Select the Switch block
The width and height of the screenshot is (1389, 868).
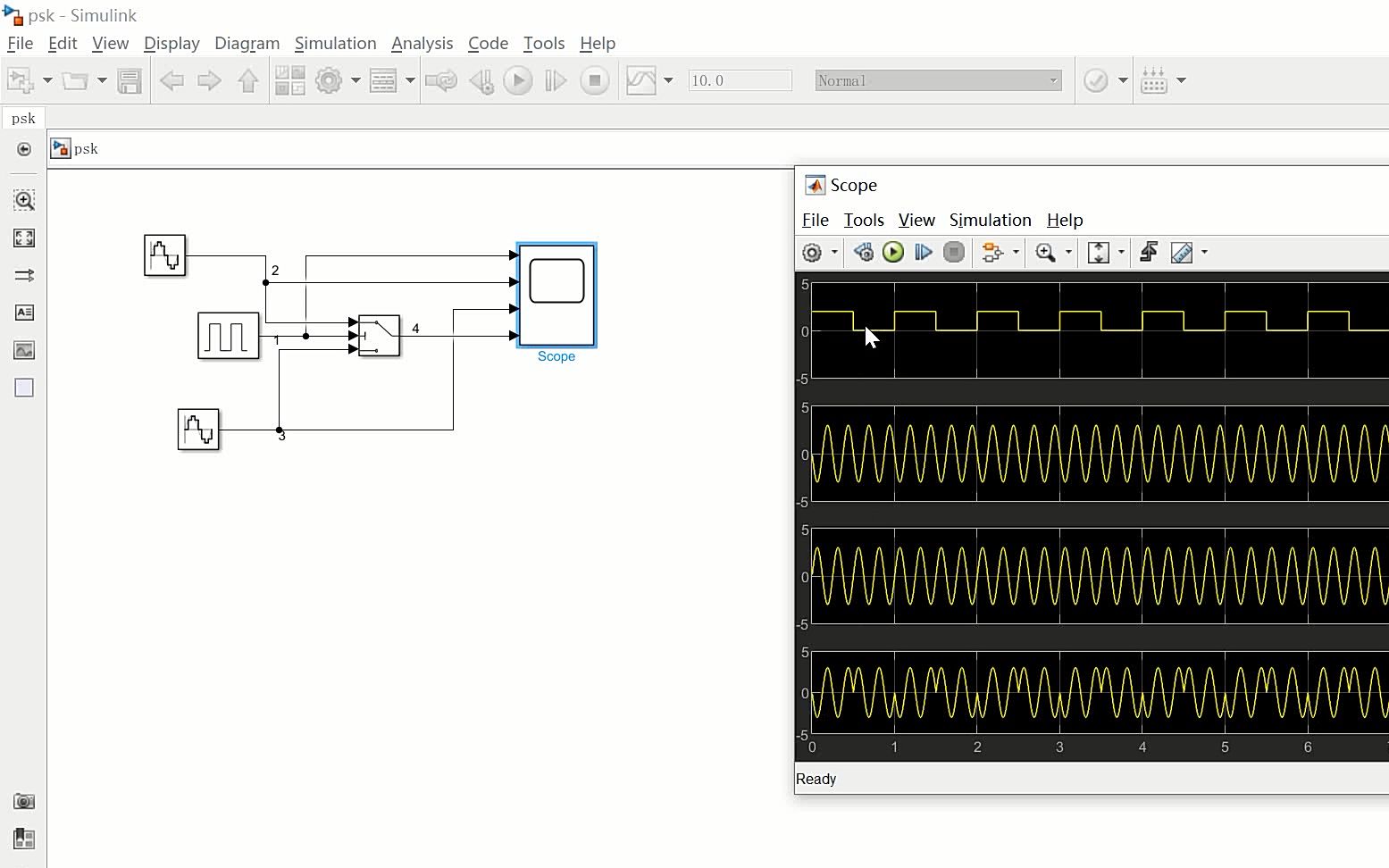(379, 336)
